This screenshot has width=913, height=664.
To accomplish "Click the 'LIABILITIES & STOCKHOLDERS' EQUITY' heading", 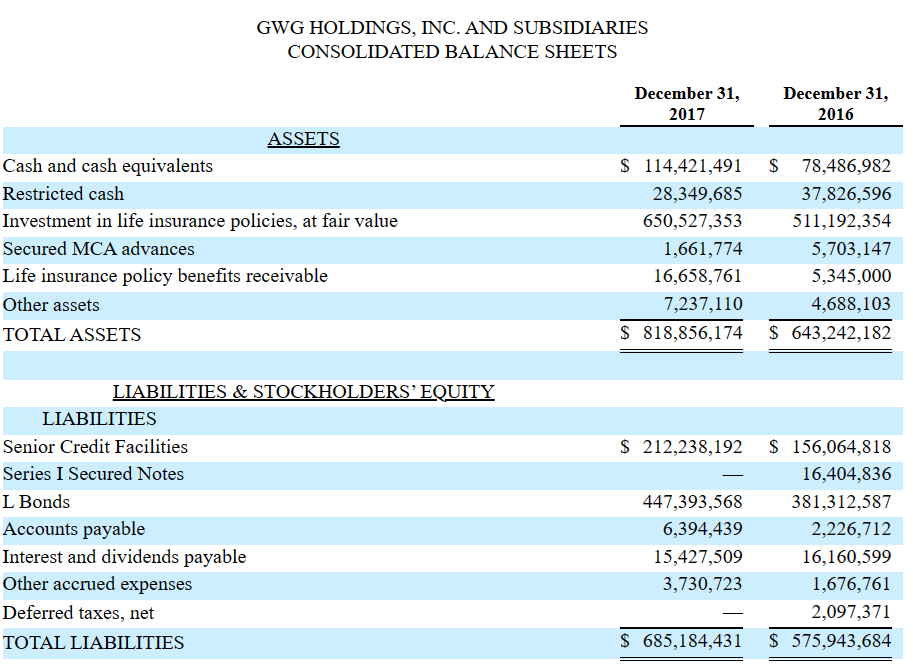I will pos(303,391).
